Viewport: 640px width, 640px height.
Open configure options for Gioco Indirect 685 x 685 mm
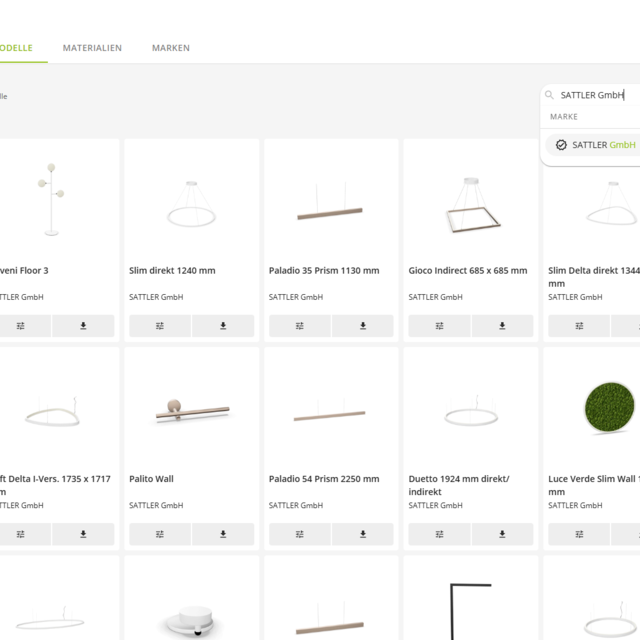(439, 326)
